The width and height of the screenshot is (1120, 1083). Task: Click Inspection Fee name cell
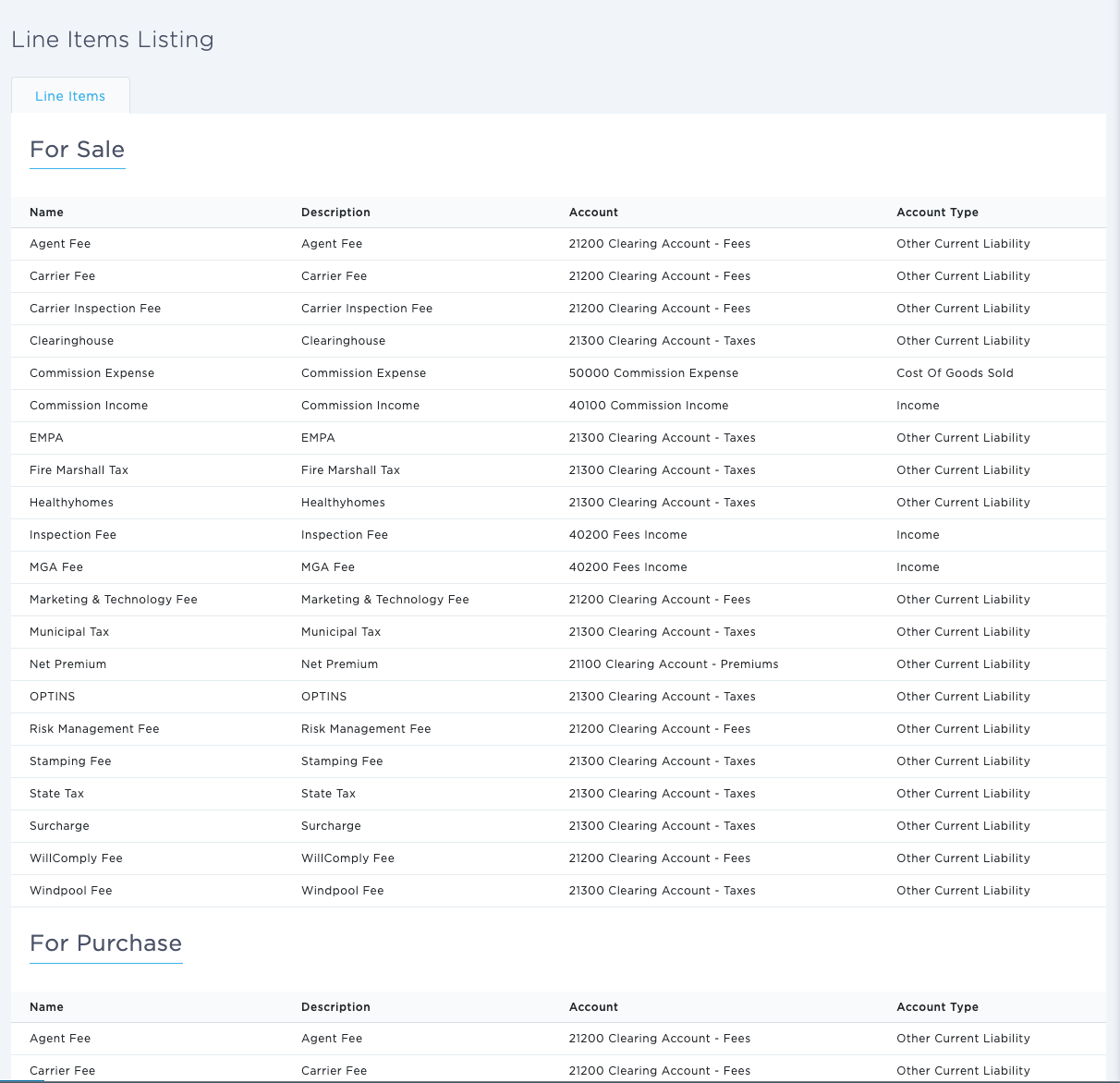[73, 535]
